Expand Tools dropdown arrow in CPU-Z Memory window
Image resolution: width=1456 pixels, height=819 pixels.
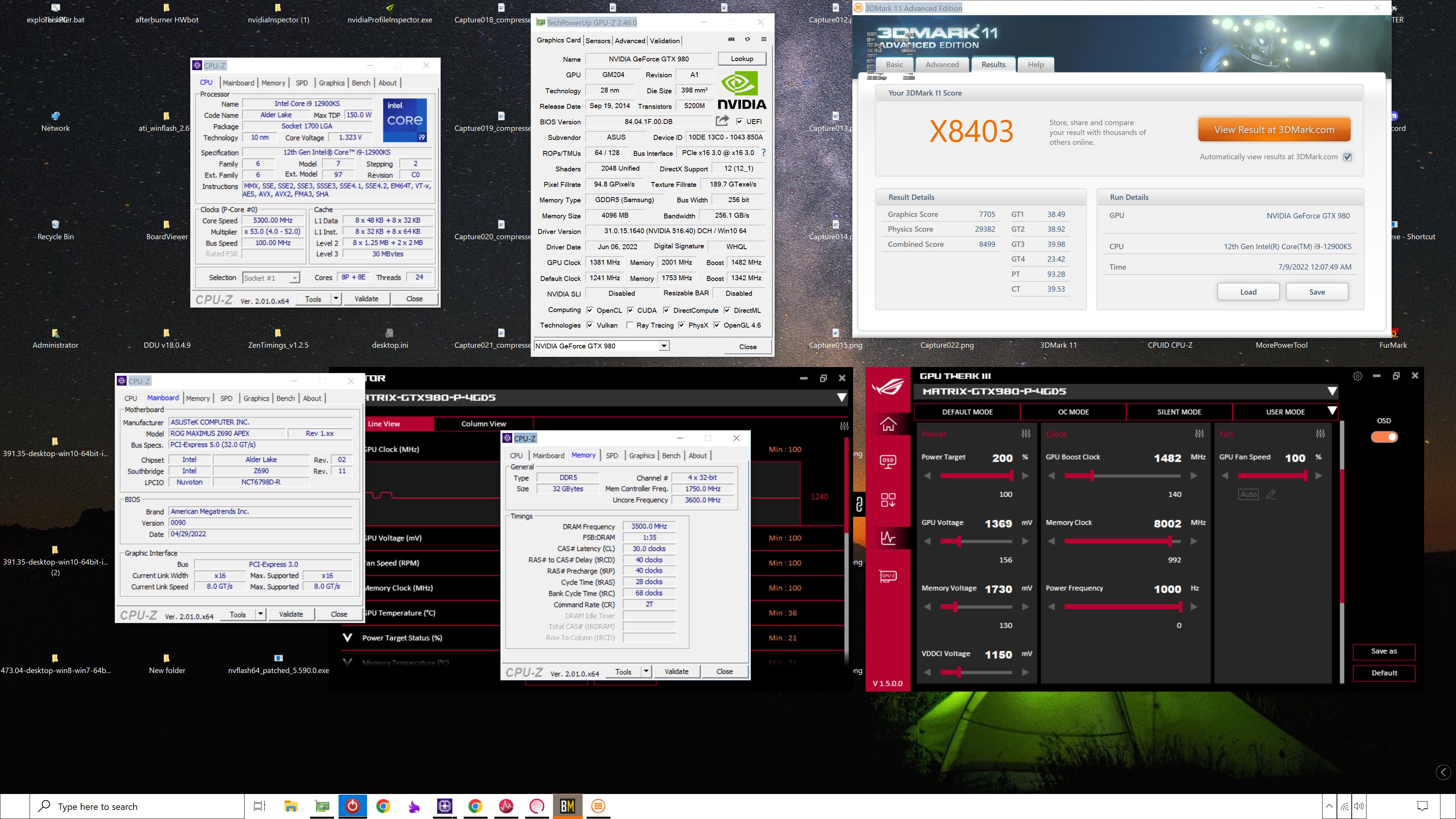click(646, 672)
